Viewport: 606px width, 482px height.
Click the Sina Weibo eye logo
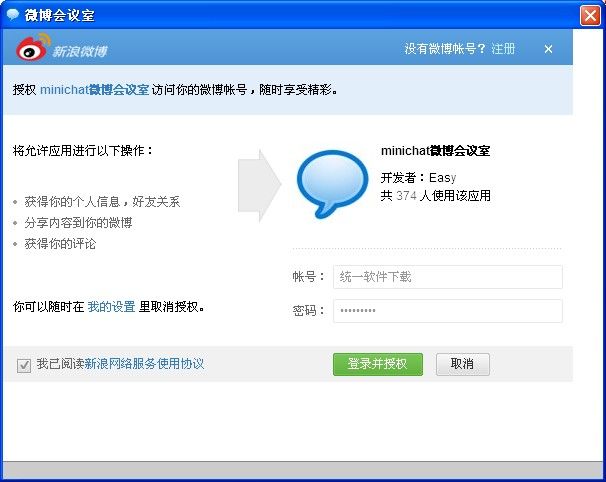coord(32,48)
